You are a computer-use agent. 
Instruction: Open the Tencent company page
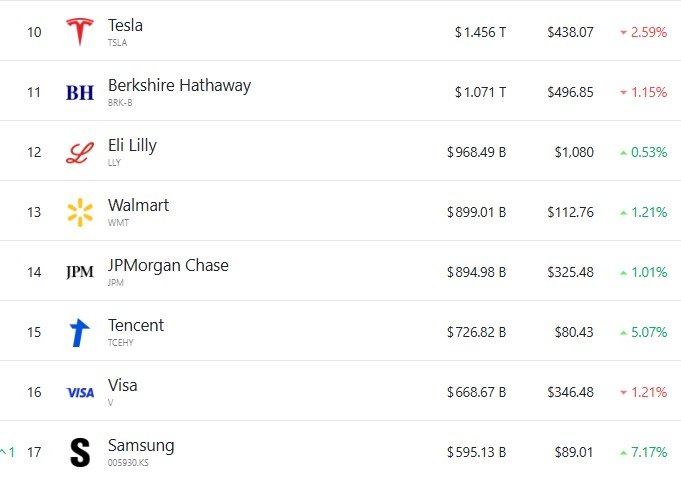136,325
